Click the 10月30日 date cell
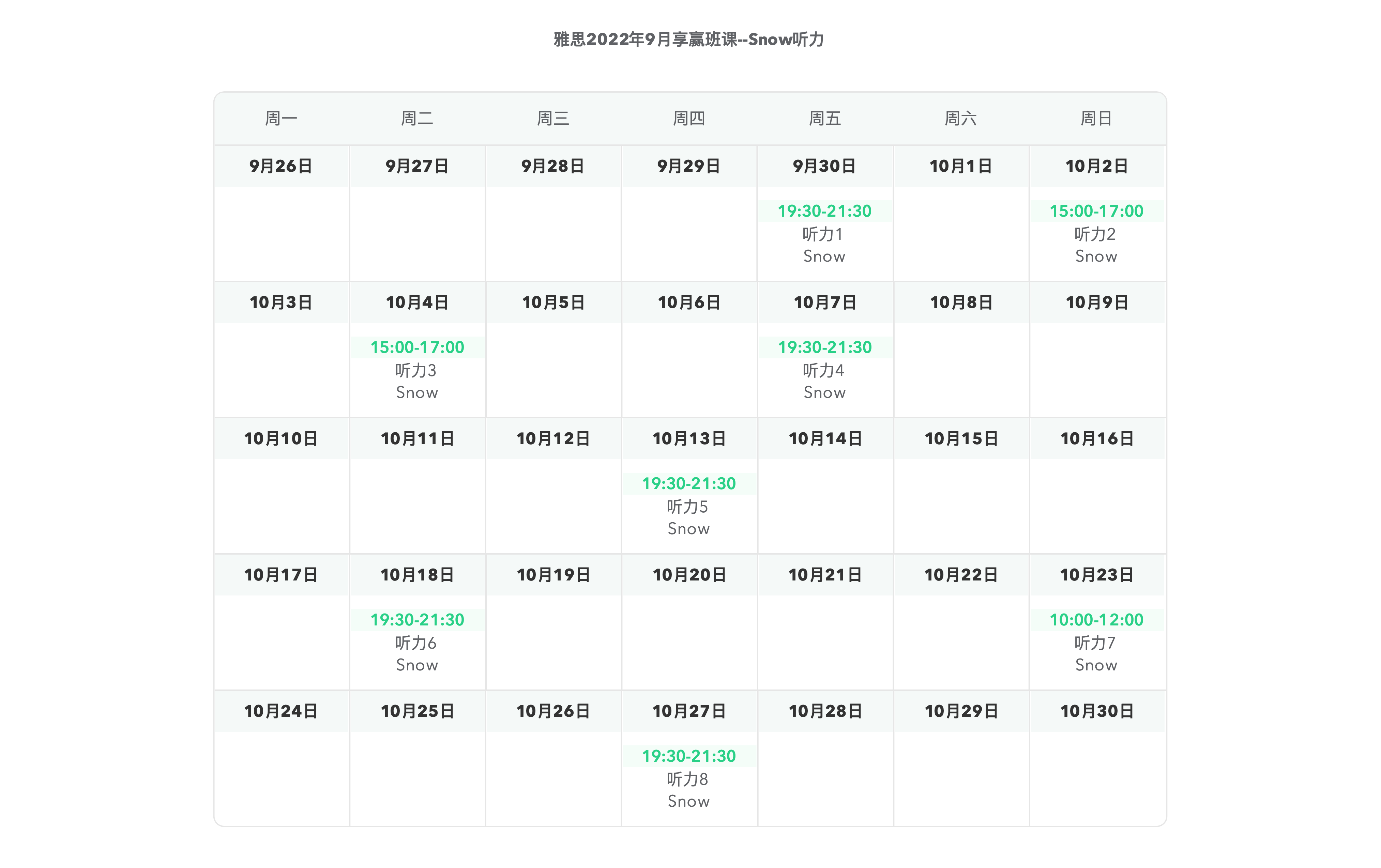This screenshot has height=868, width=1381. (x=1096, y=712)
